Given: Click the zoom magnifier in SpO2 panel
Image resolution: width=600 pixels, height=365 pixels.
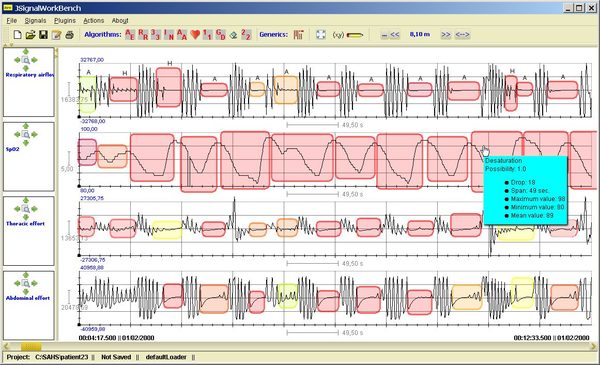Looking at the screenshot, I should [26, 134].
